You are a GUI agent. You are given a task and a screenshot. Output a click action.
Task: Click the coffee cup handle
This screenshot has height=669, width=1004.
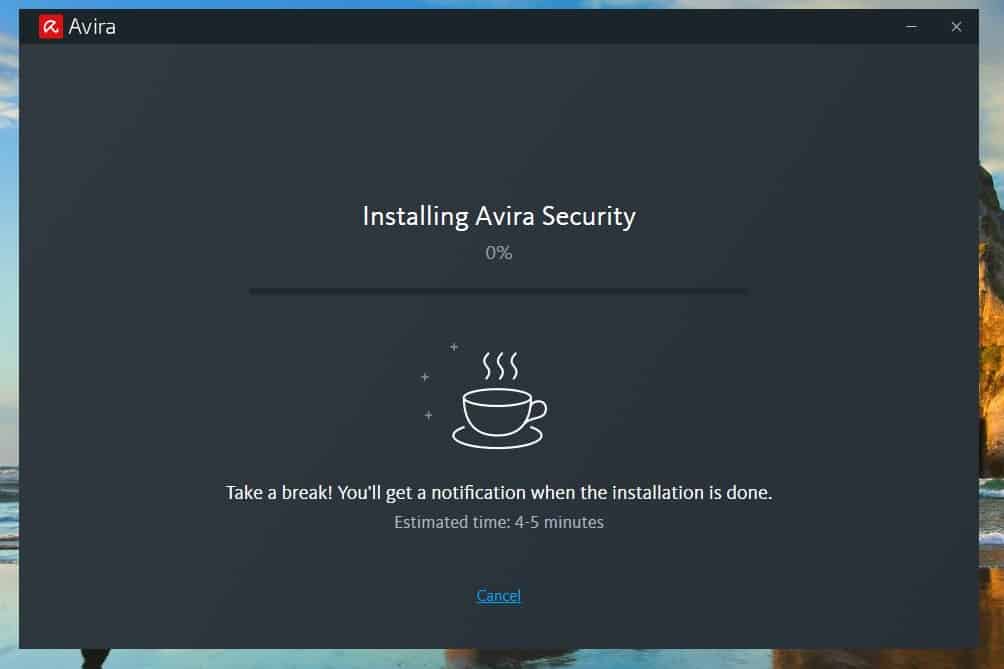(x=538, y=410)
